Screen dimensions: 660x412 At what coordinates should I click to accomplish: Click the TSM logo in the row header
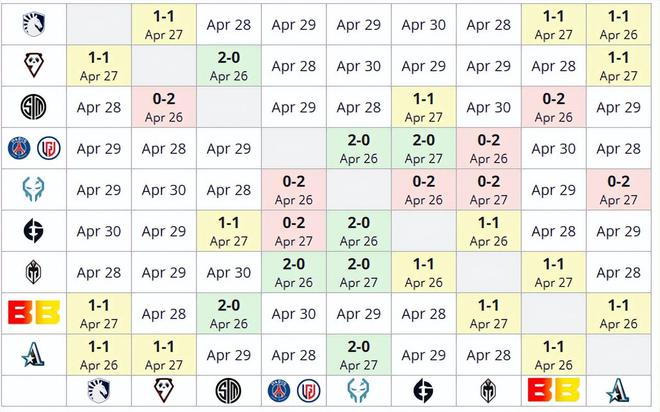pos(34,106)
